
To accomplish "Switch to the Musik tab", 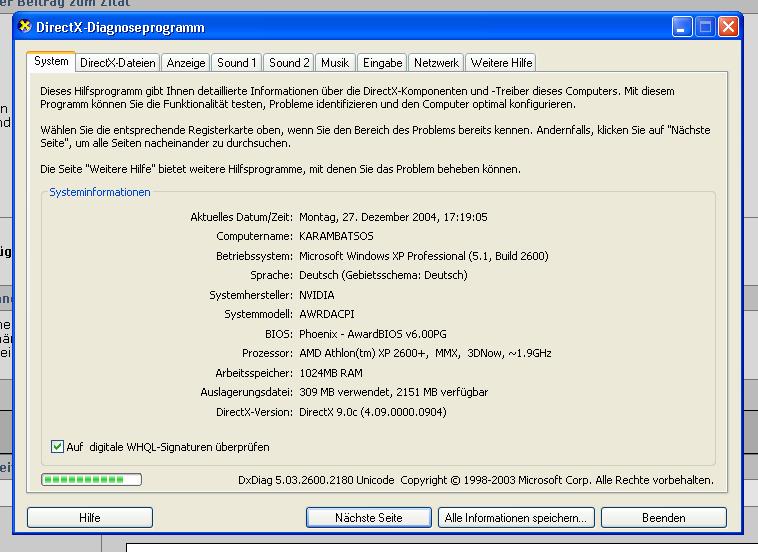I will tap(335, 63).
